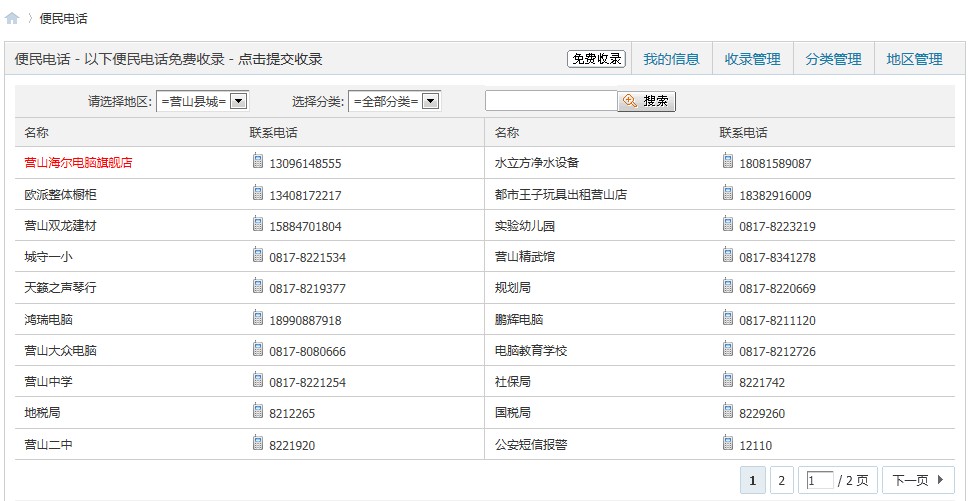The image size is (969, 501).
Task: Click the phone icon beside 0817-8212726
Action: (x=728, y=349)
